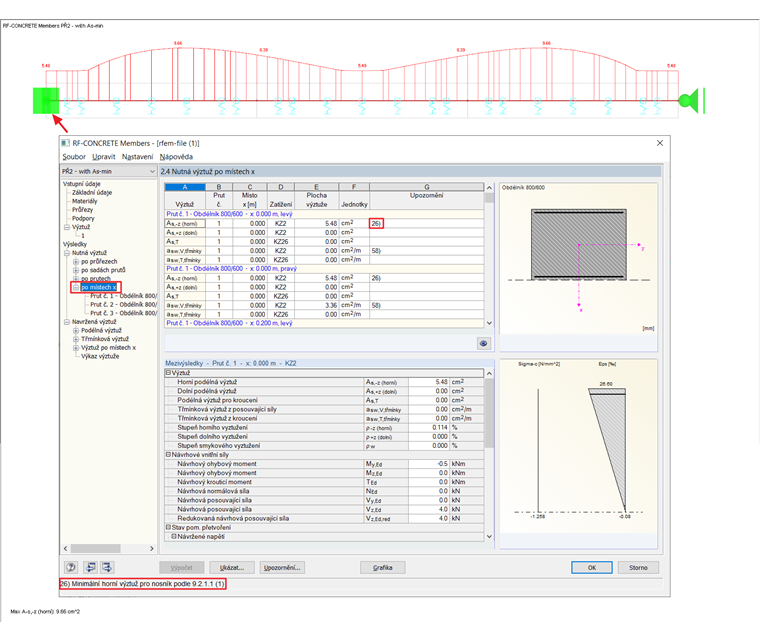
Task: Open the Nastavení menu
Action: (x=137, y=157)
